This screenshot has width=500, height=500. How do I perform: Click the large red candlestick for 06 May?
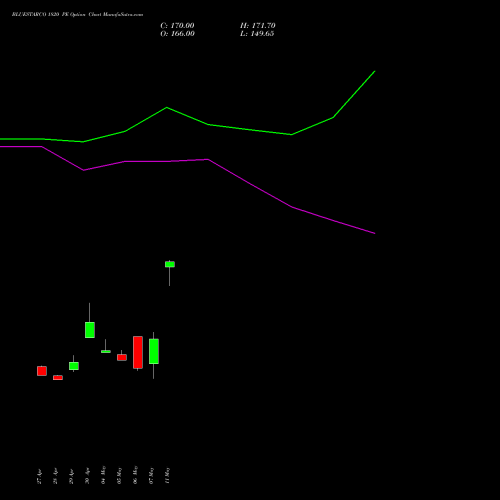[138, 352]
